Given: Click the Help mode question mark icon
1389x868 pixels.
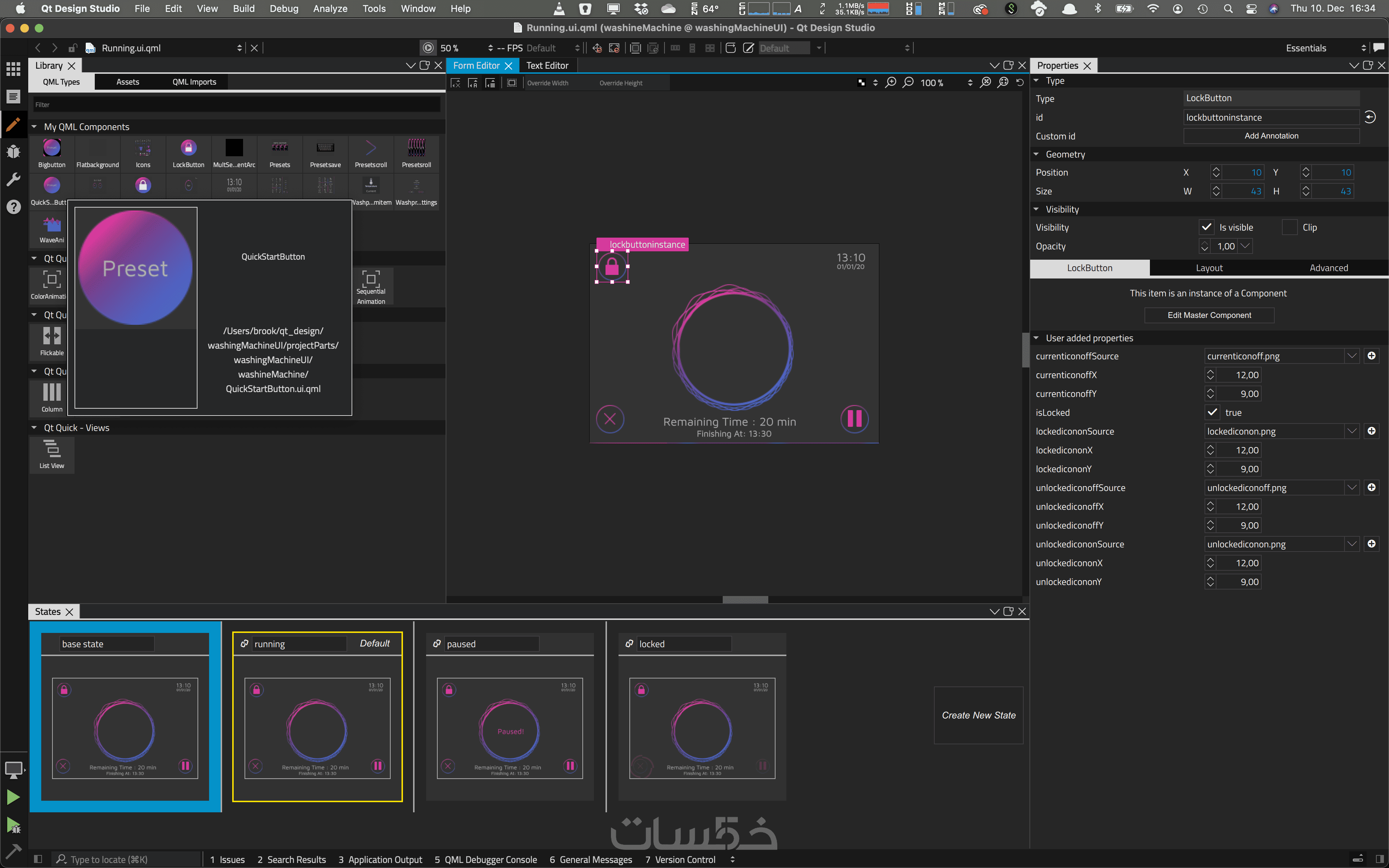Looking at the screenshot, I should [x=13, y=207].
